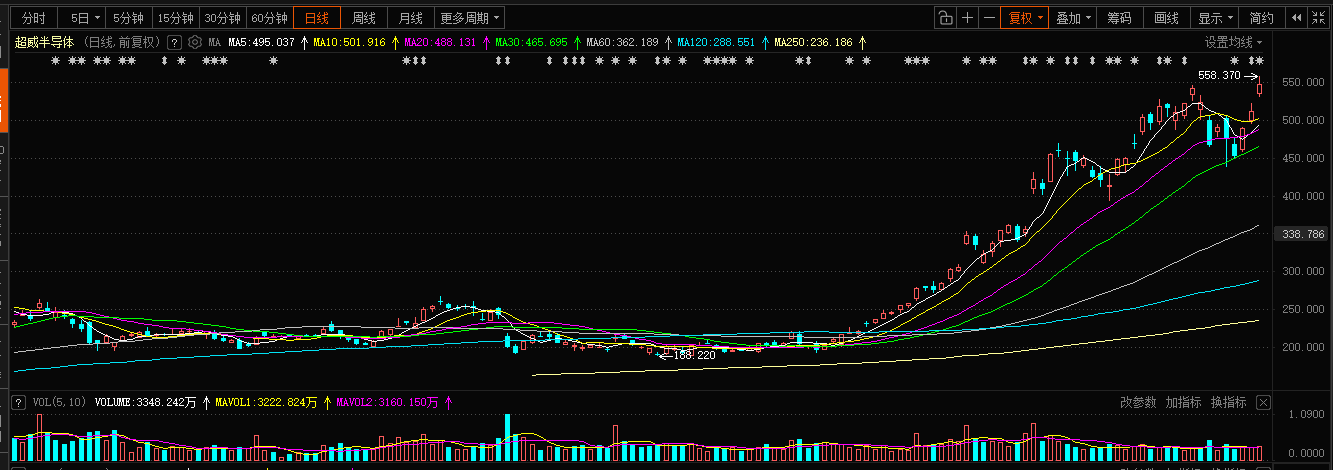Viewport: 1333px width, 470px height.
Task: Toggle the 筹码 chip distribution view
Action: pos(1119,18)
